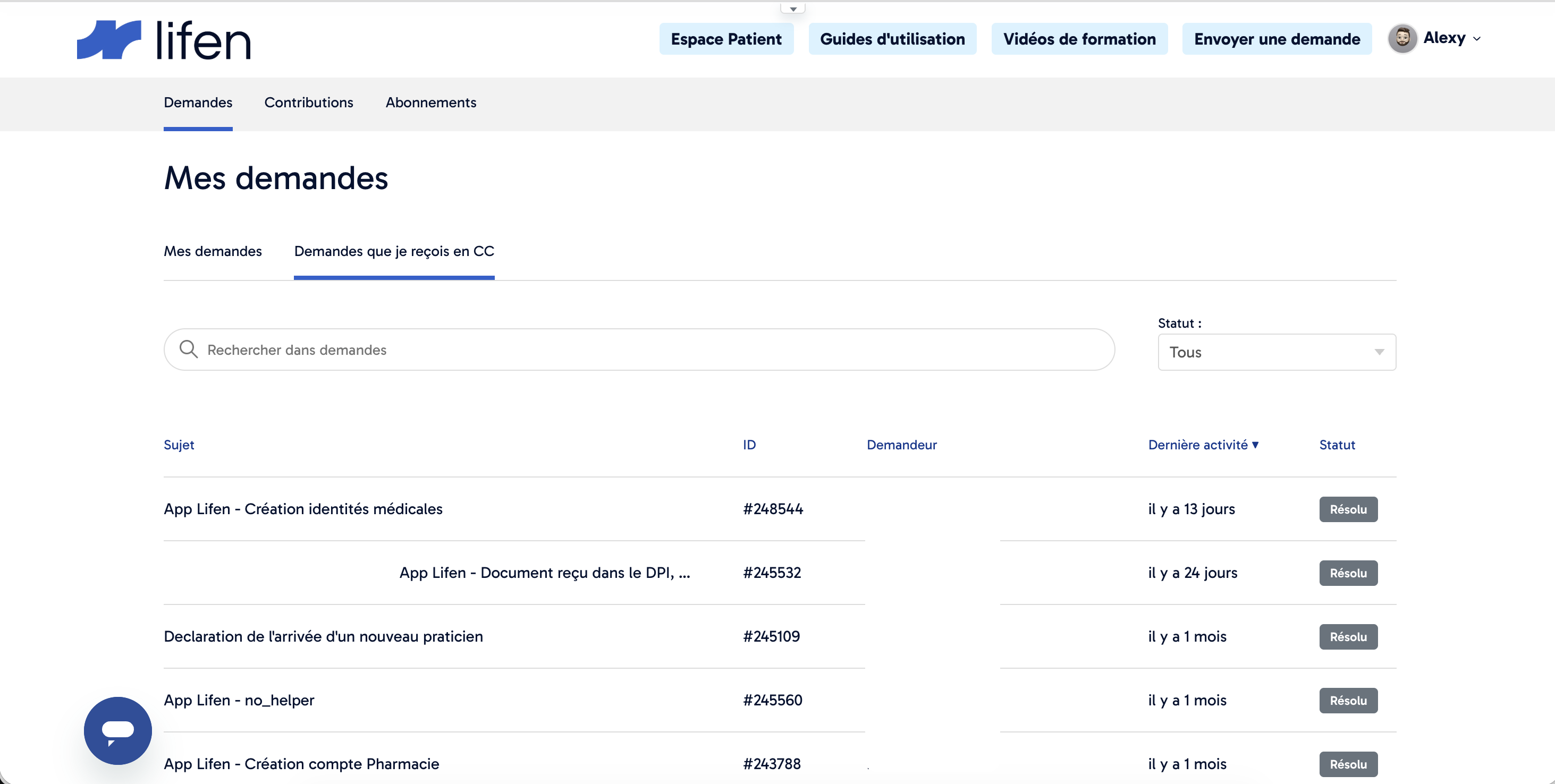Sort by Statut column header

click(x=1337, y=445)
